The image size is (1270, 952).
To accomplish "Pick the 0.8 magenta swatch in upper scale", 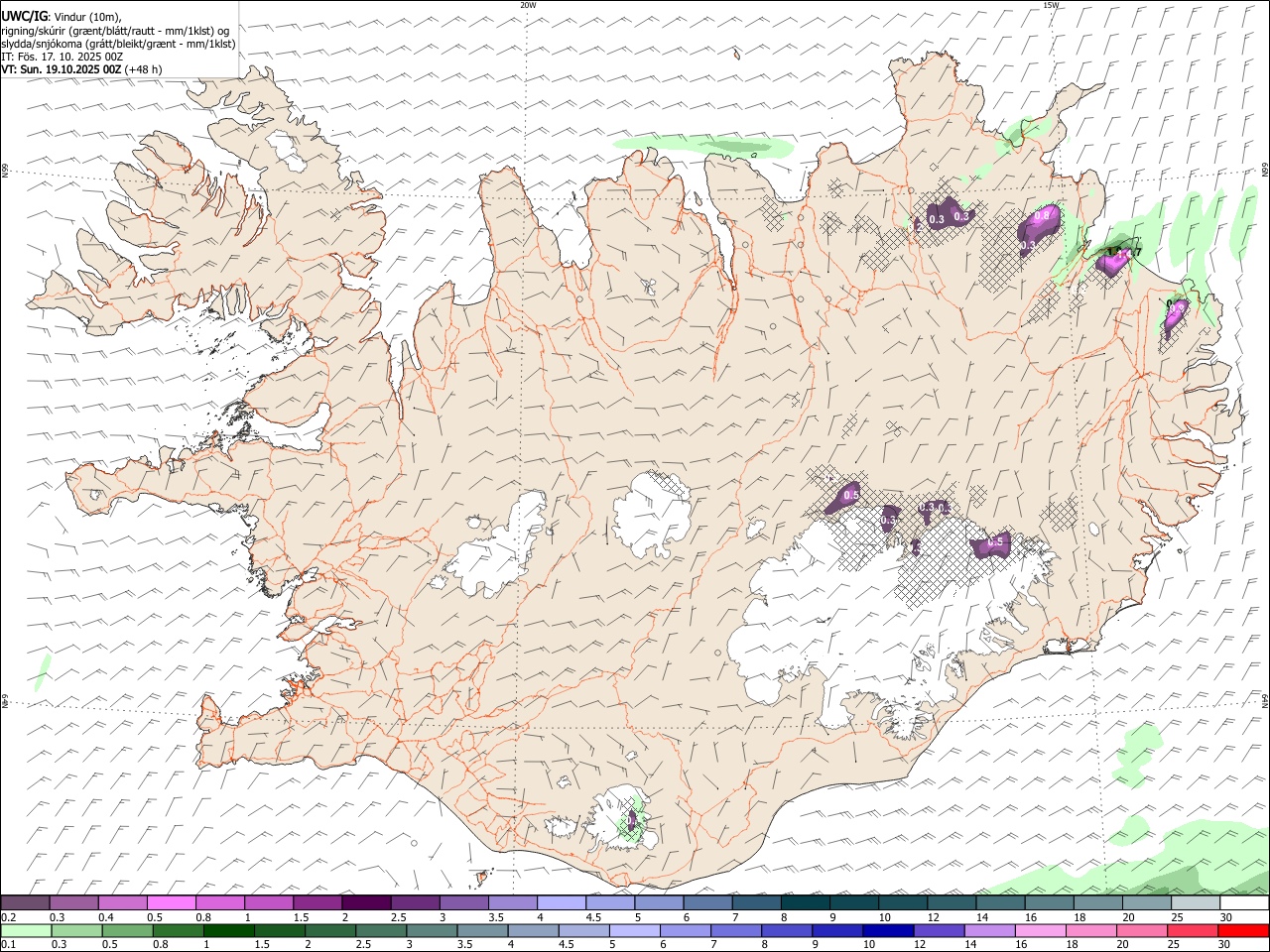I will click(x=219, y=903).
